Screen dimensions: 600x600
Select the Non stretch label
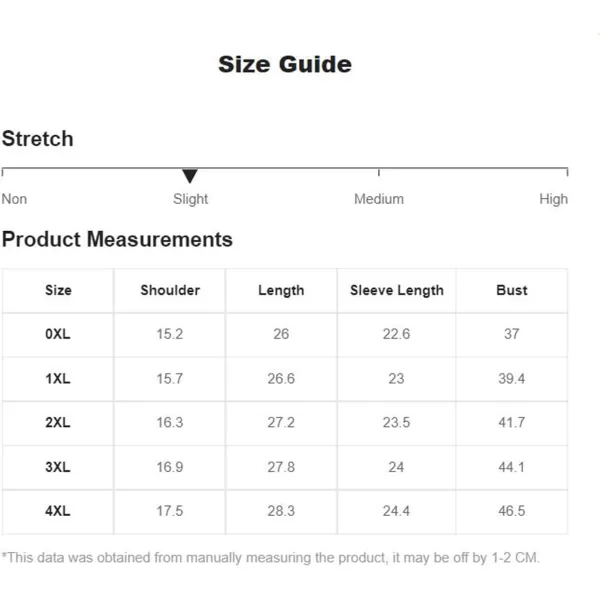pyautogui.click(x=14, y=199)
